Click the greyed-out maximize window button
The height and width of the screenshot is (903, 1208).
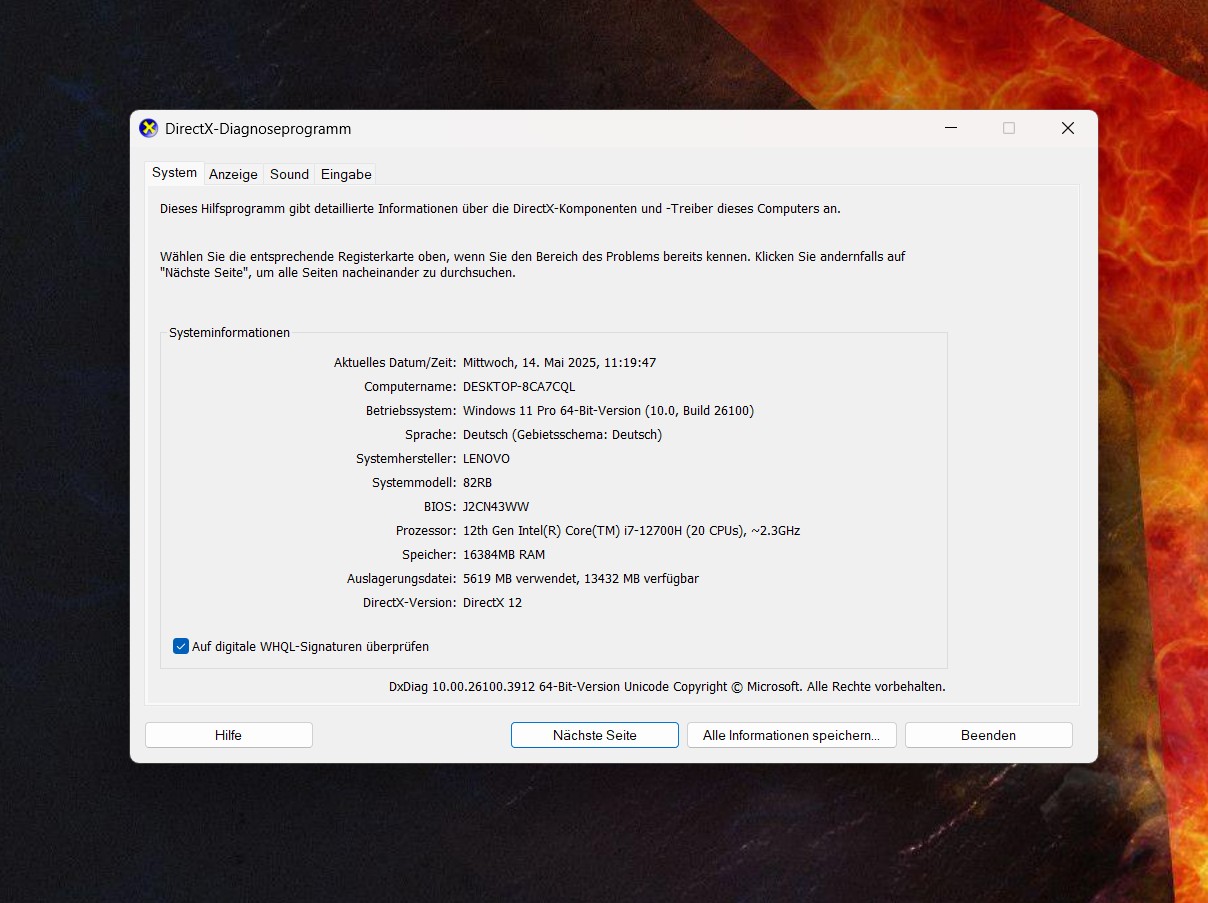coord(1009,128)
